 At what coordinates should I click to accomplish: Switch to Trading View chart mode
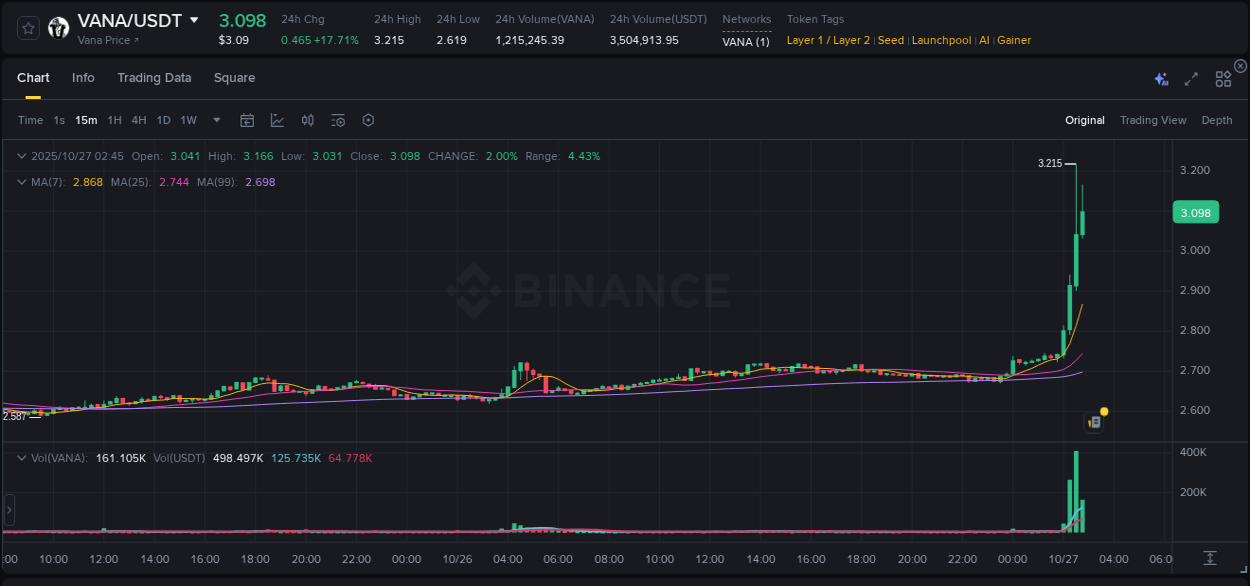(x=1153, y=120)
